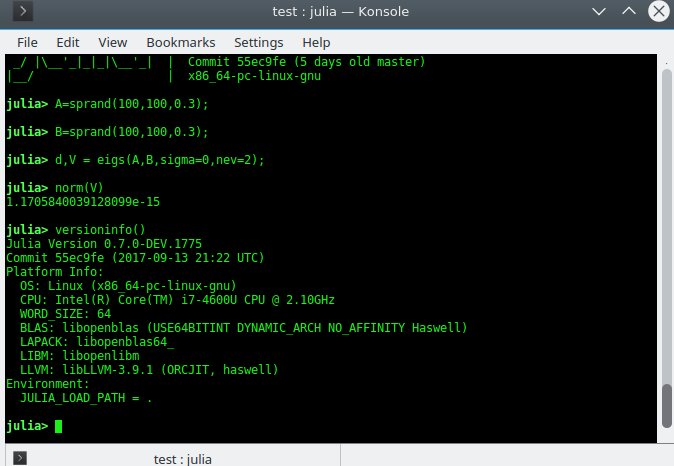Viewport: 674px width, 466px height.
Task: Click the 'B=sprand(100,100,0.3);' command line
Action: [x=132, y=132]
